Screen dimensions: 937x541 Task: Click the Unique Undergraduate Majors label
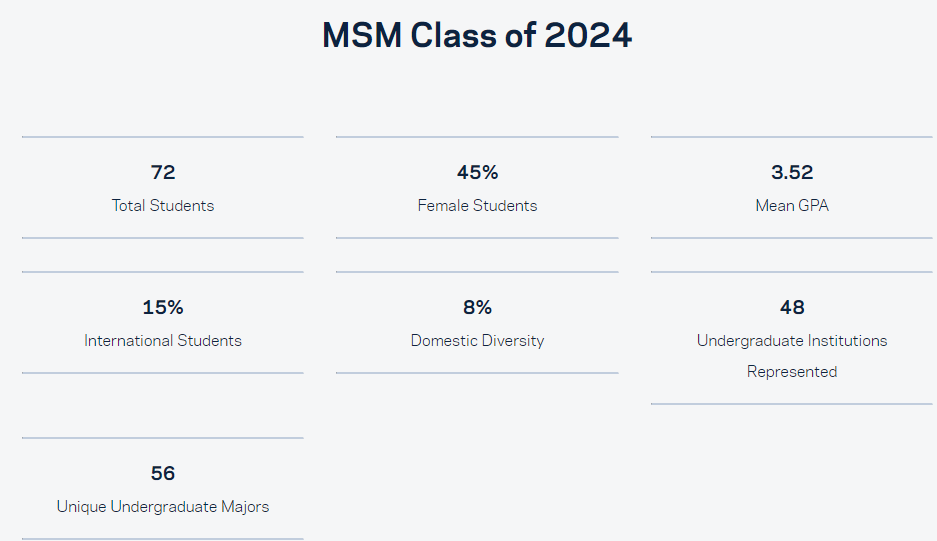(163, 507)
